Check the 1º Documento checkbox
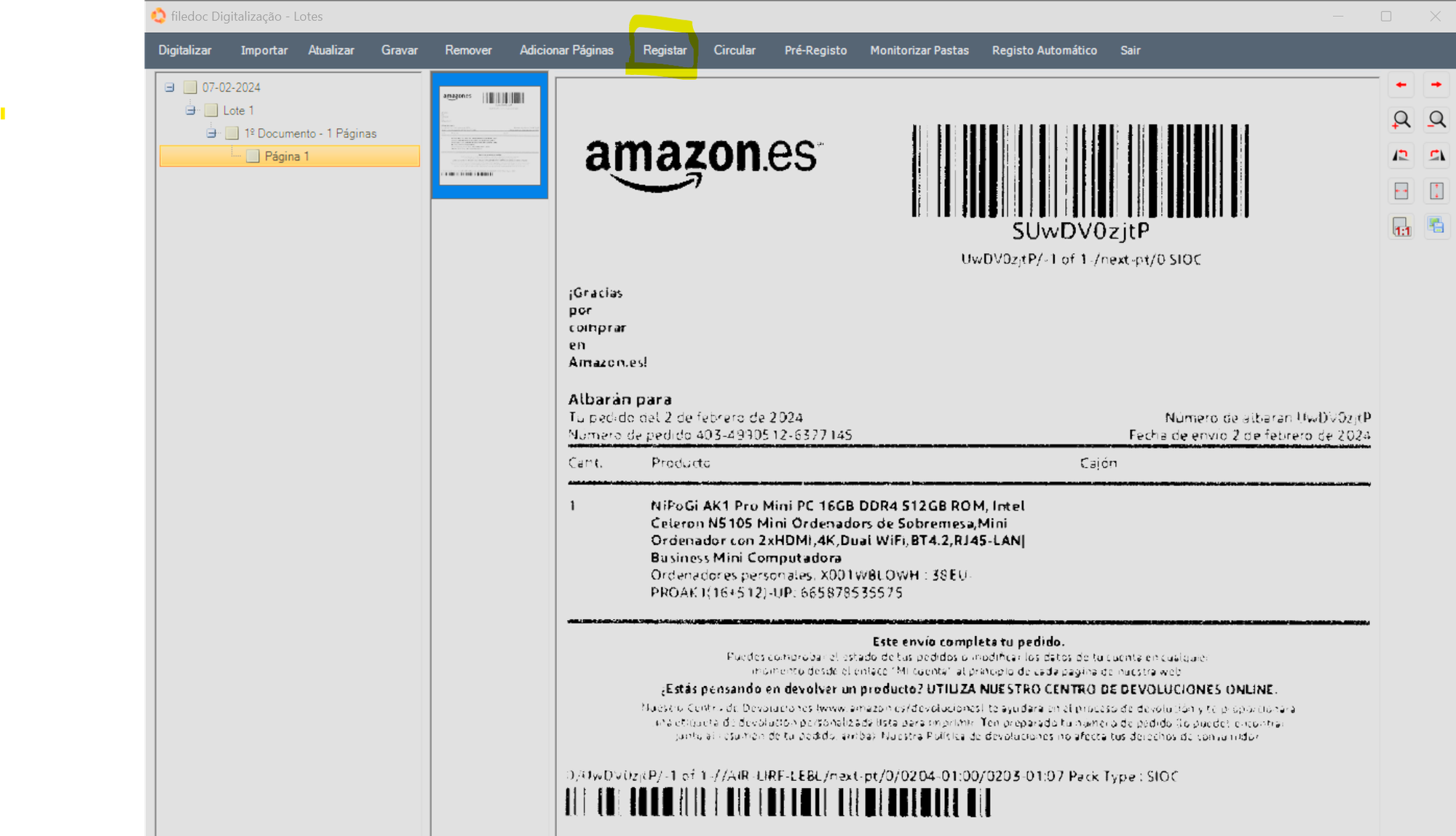 tap(232, 133)
